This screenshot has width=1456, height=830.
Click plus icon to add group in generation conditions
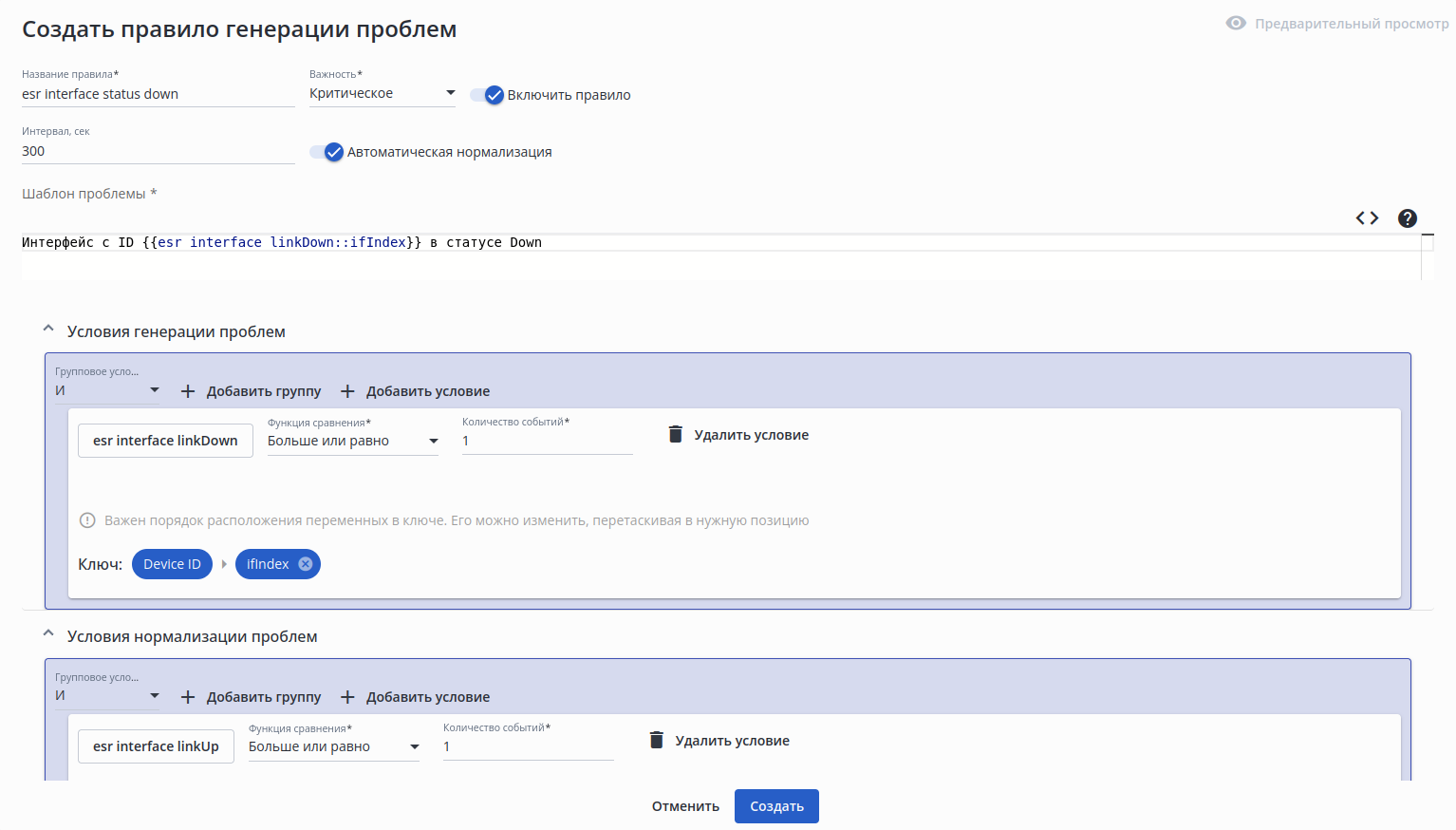(x=188, y=391)
